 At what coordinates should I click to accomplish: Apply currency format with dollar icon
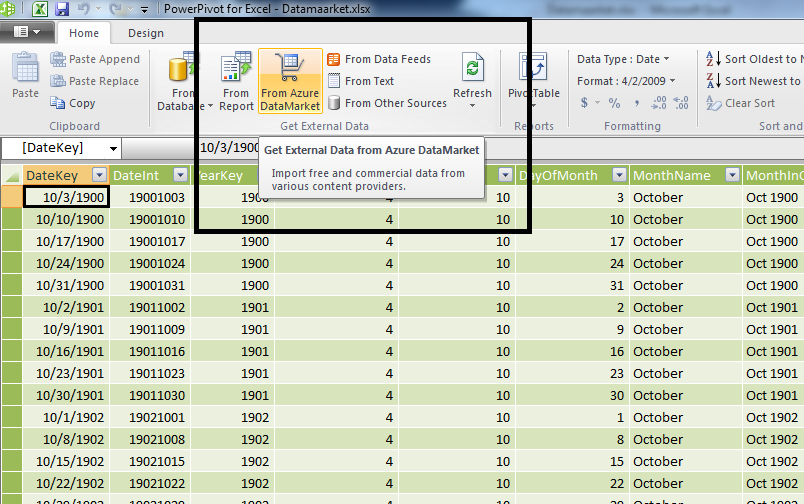coord(585,103)
